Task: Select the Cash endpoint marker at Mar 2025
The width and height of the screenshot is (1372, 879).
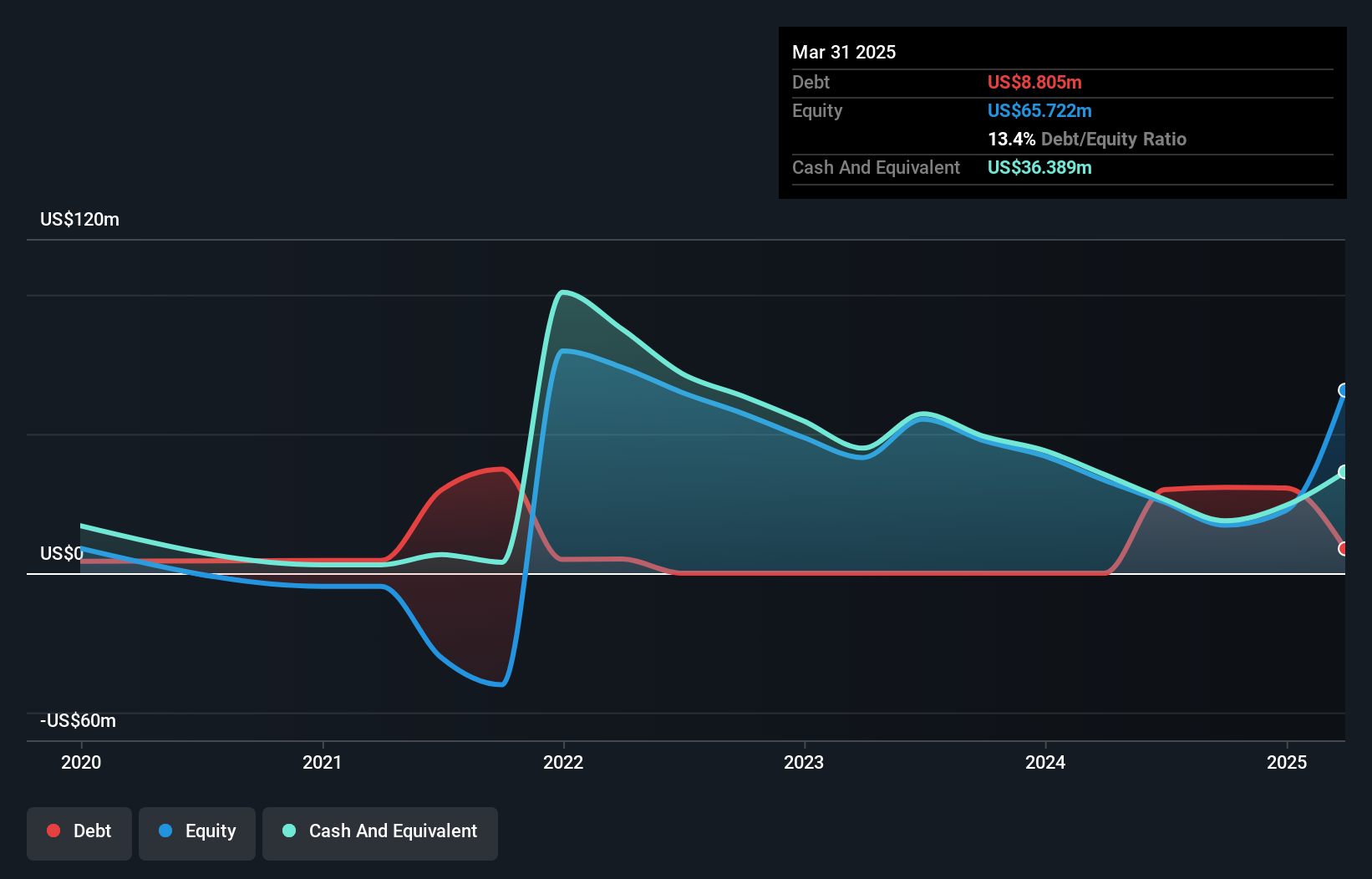Action: 1344,472
